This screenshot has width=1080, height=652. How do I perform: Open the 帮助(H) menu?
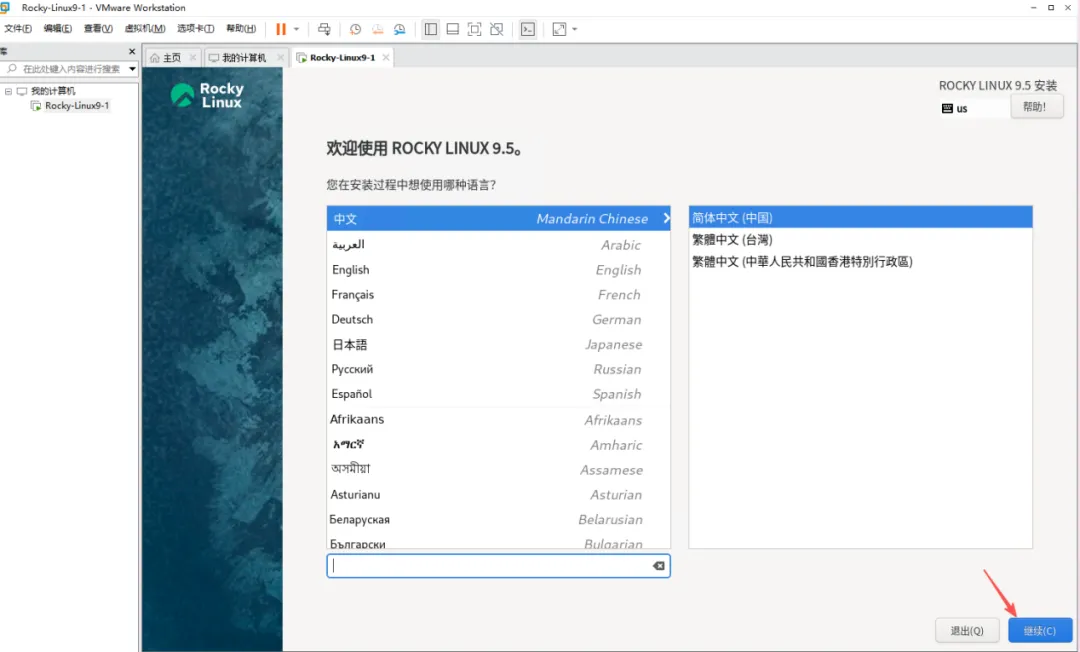click(241, 28)
